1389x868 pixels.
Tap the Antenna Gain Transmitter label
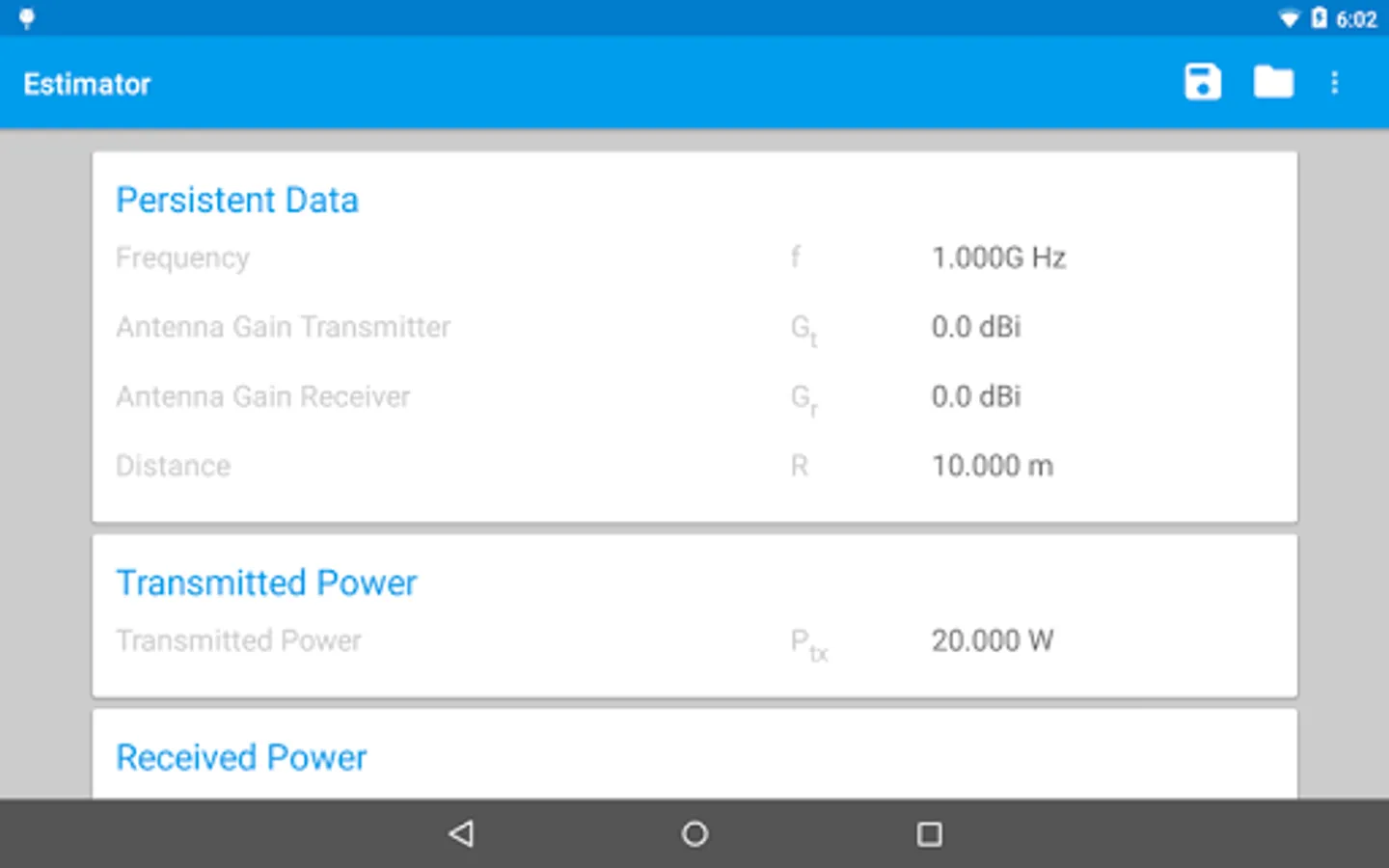point(283,327)
